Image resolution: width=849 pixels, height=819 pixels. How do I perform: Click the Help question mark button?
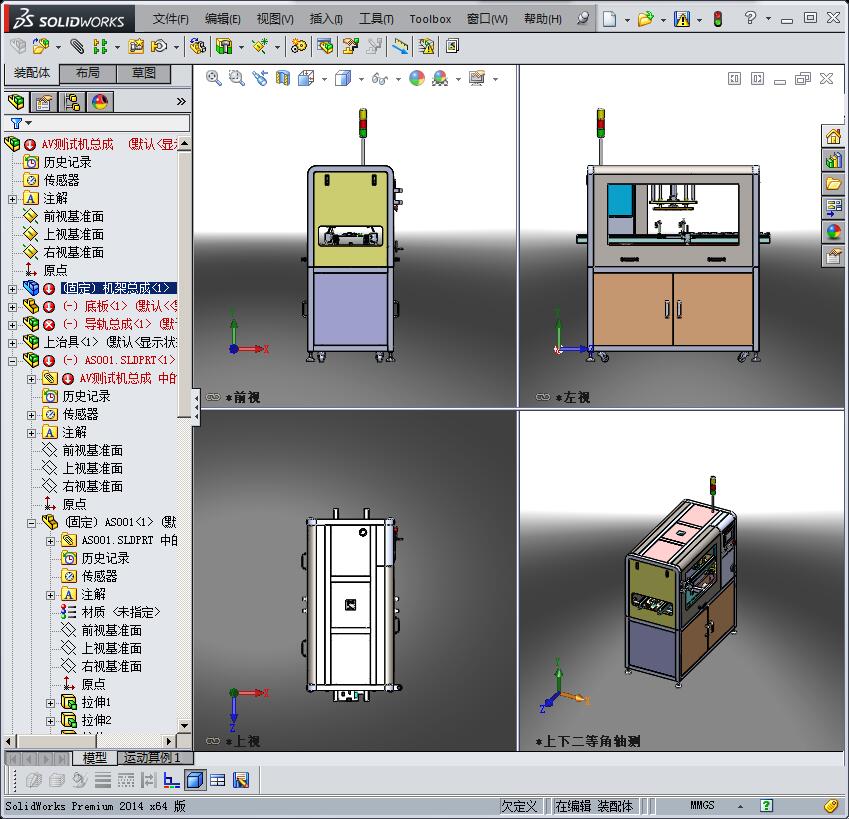pyautogui.click(x=747, y=17)
